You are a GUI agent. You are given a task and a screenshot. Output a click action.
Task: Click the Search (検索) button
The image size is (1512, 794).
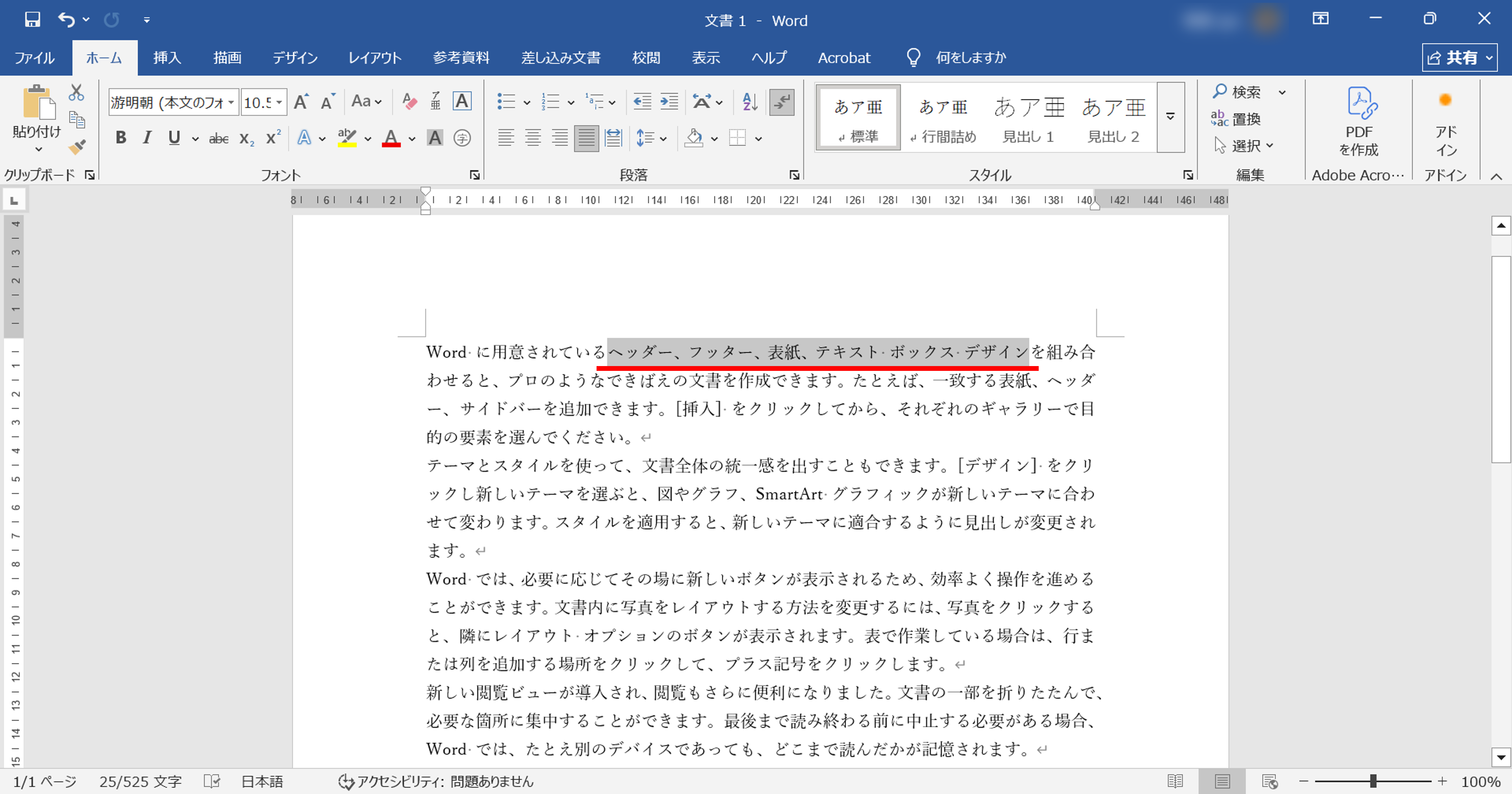tap(1237, 92)
